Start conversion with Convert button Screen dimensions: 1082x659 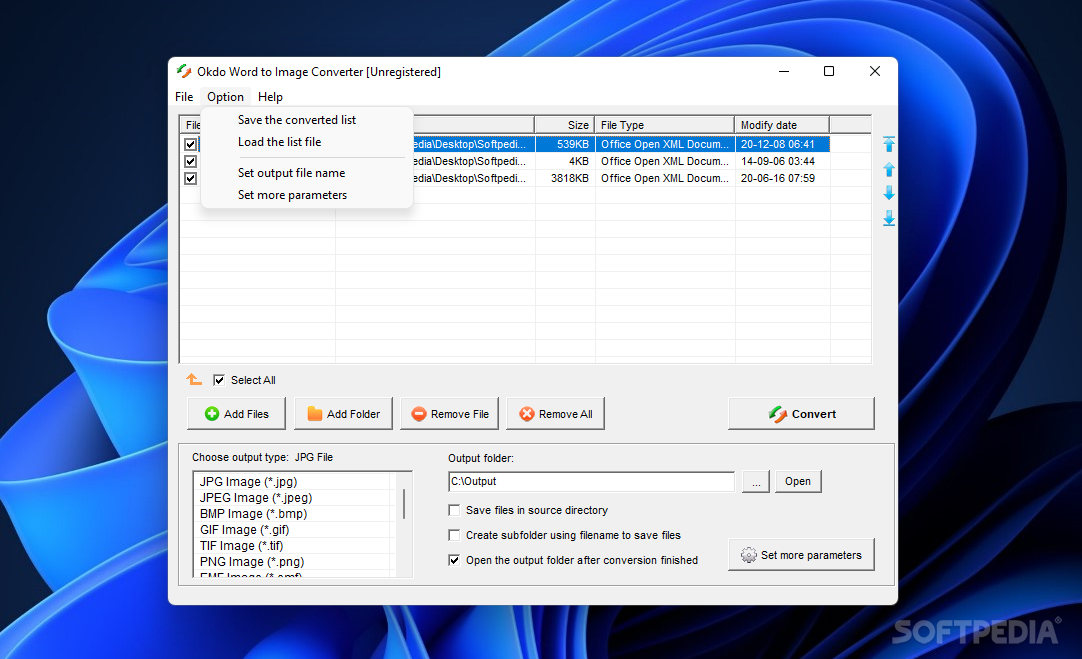click(x=801, y=414)
